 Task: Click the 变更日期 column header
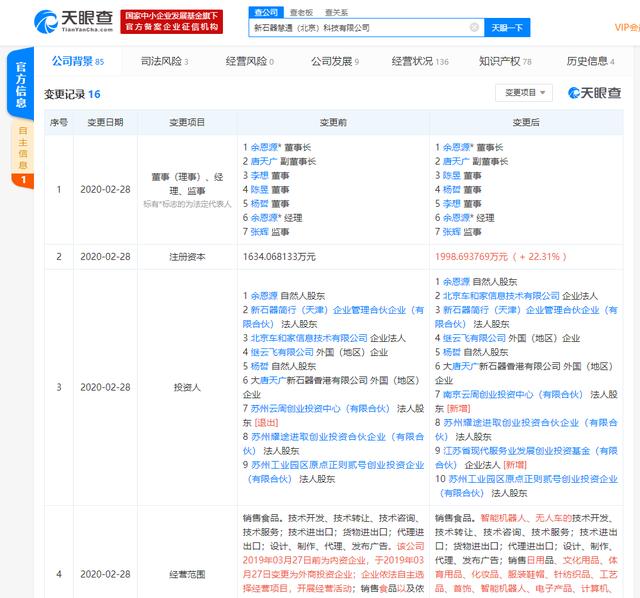pyautogui.click(x=105, y=122)
